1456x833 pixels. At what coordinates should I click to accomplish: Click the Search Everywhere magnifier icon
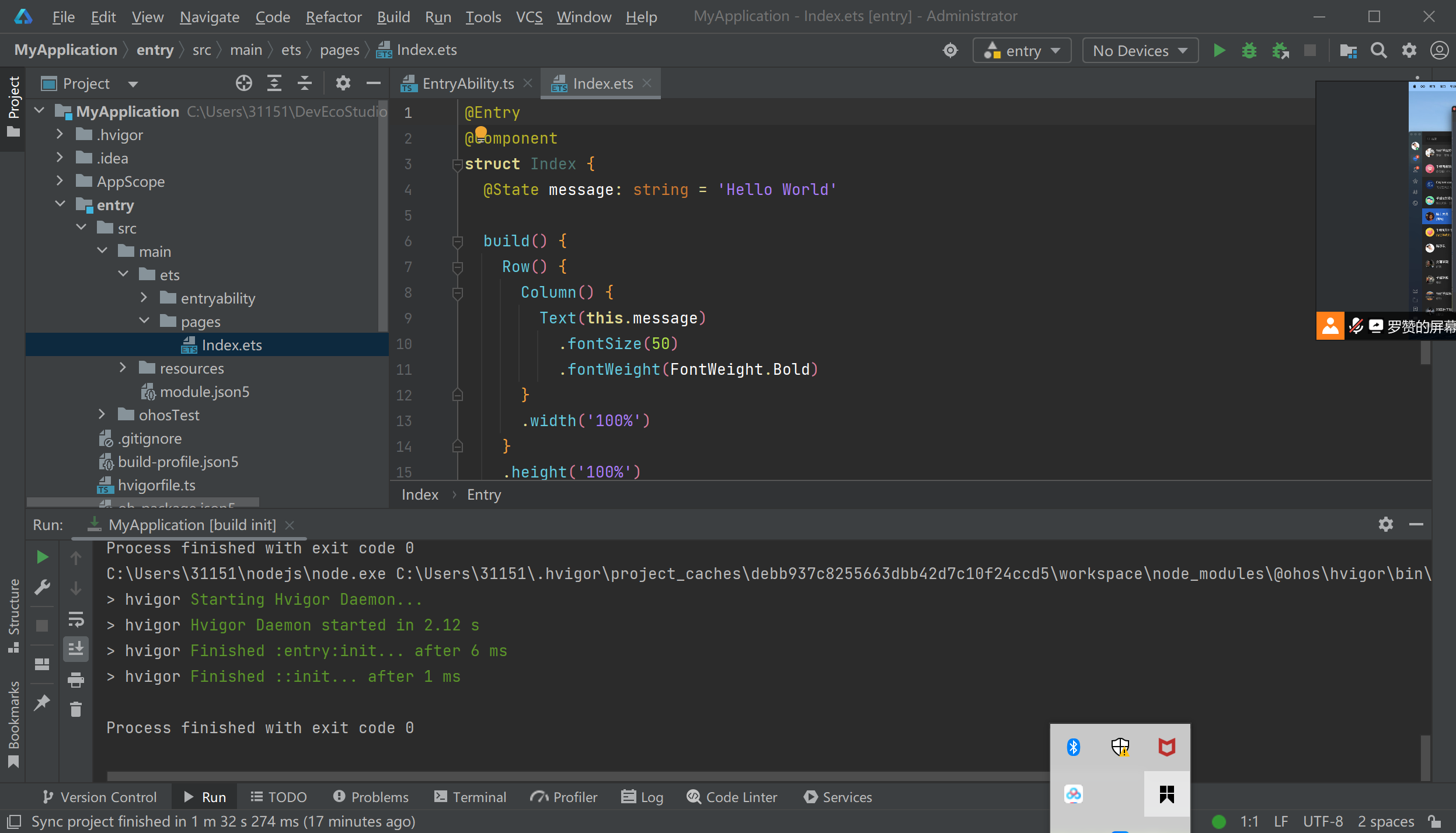(x=1379, y=51)
